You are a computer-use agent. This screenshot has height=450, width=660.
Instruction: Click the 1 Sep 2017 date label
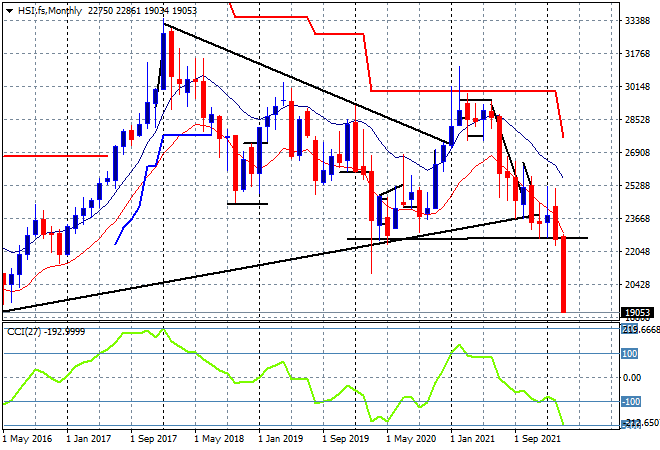pyautogui.click(x=154, y=439)
